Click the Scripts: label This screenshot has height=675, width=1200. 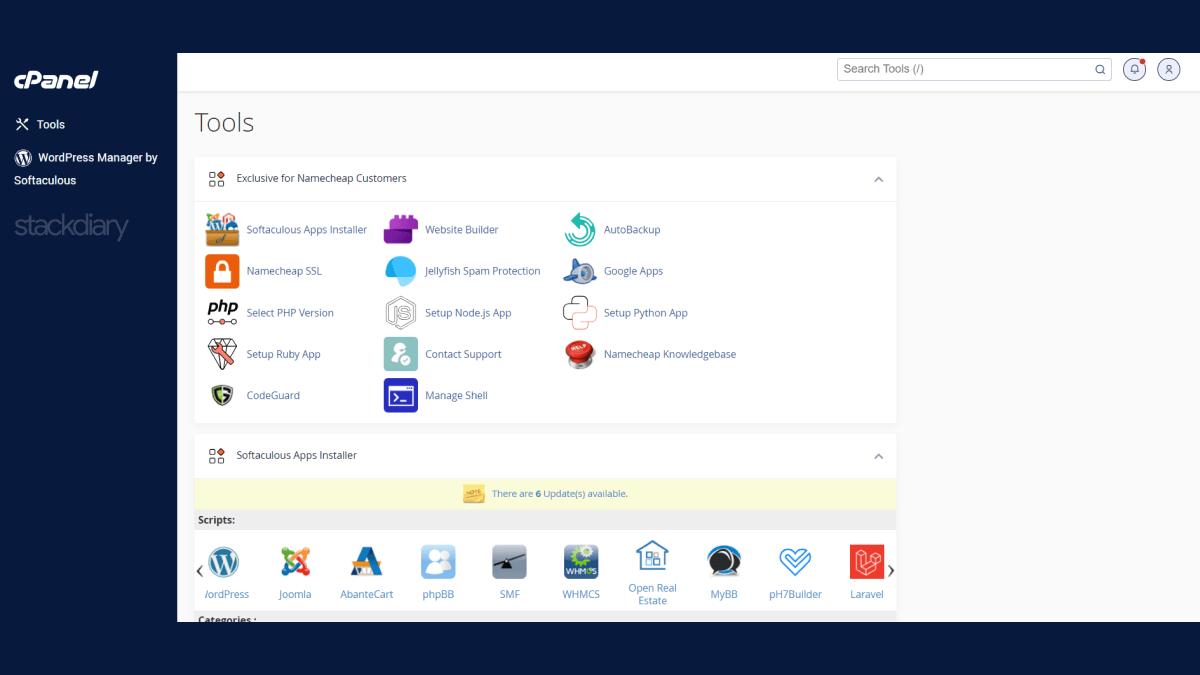(x=216, y=520)
